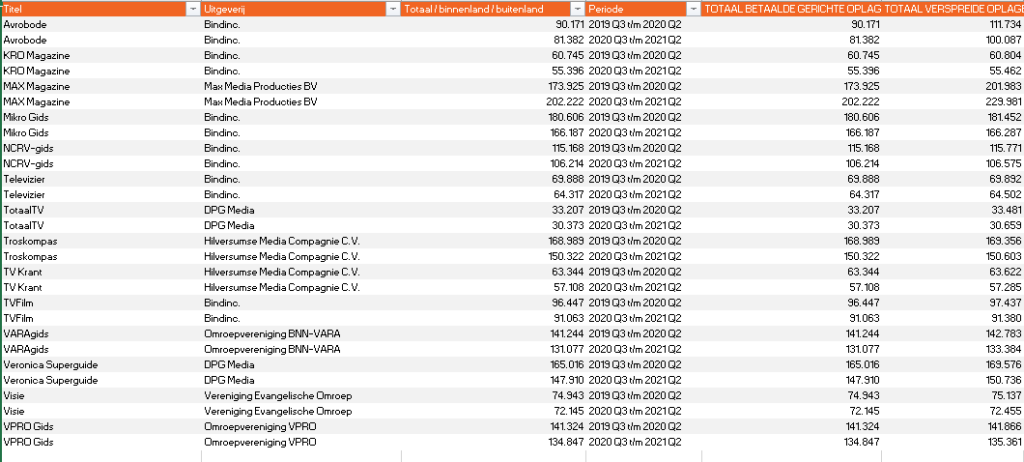The height and width of the screenshot is (462, 1024).
Task: Click the 75.137 Visie cell
Action: [953, 396]
